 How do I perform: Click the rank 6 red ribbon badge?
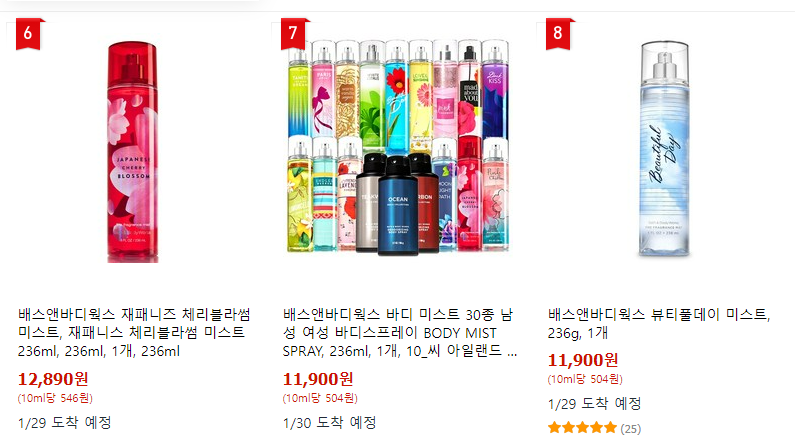coord(28,33)
